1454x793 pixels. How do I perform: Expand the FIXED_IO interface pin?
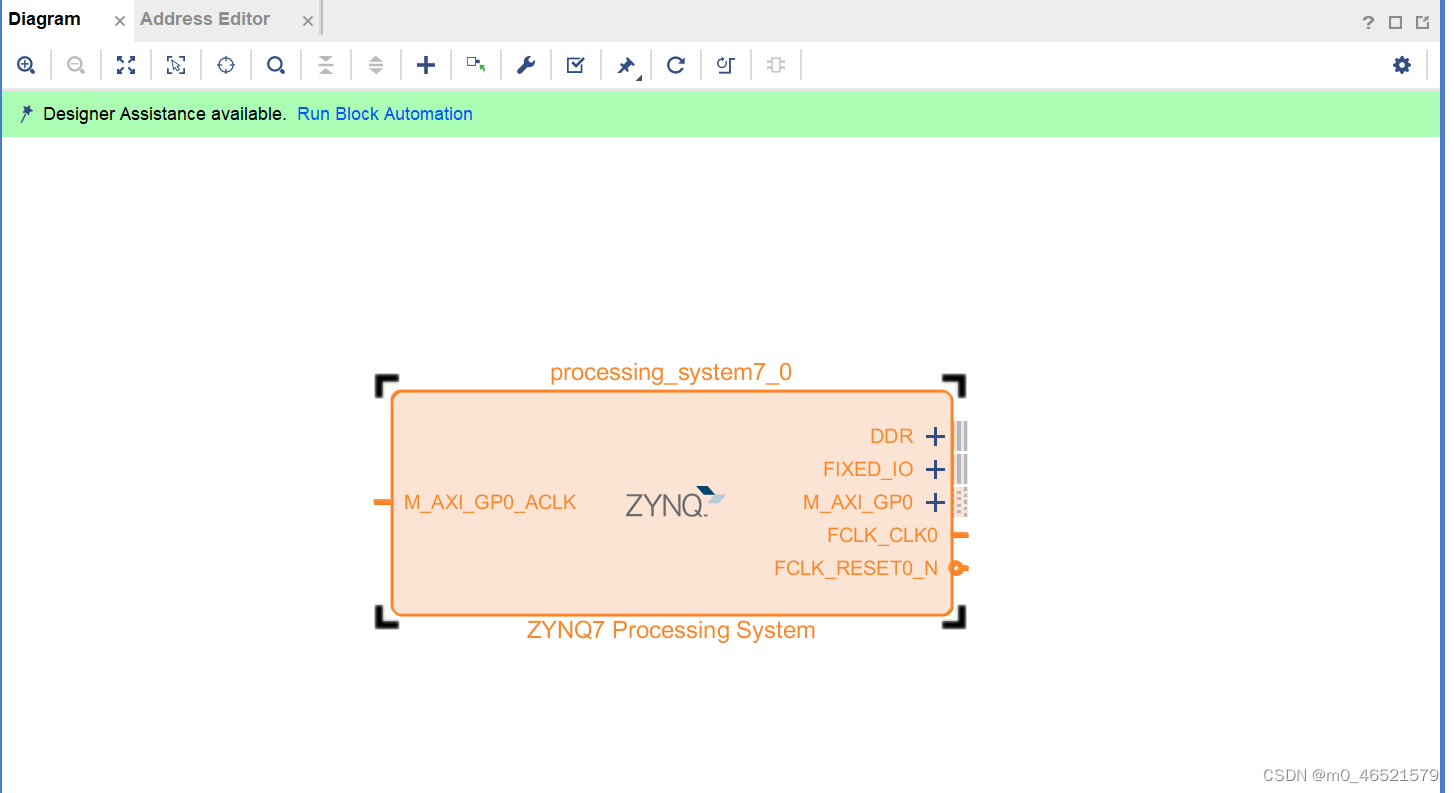tap(935, 469)
